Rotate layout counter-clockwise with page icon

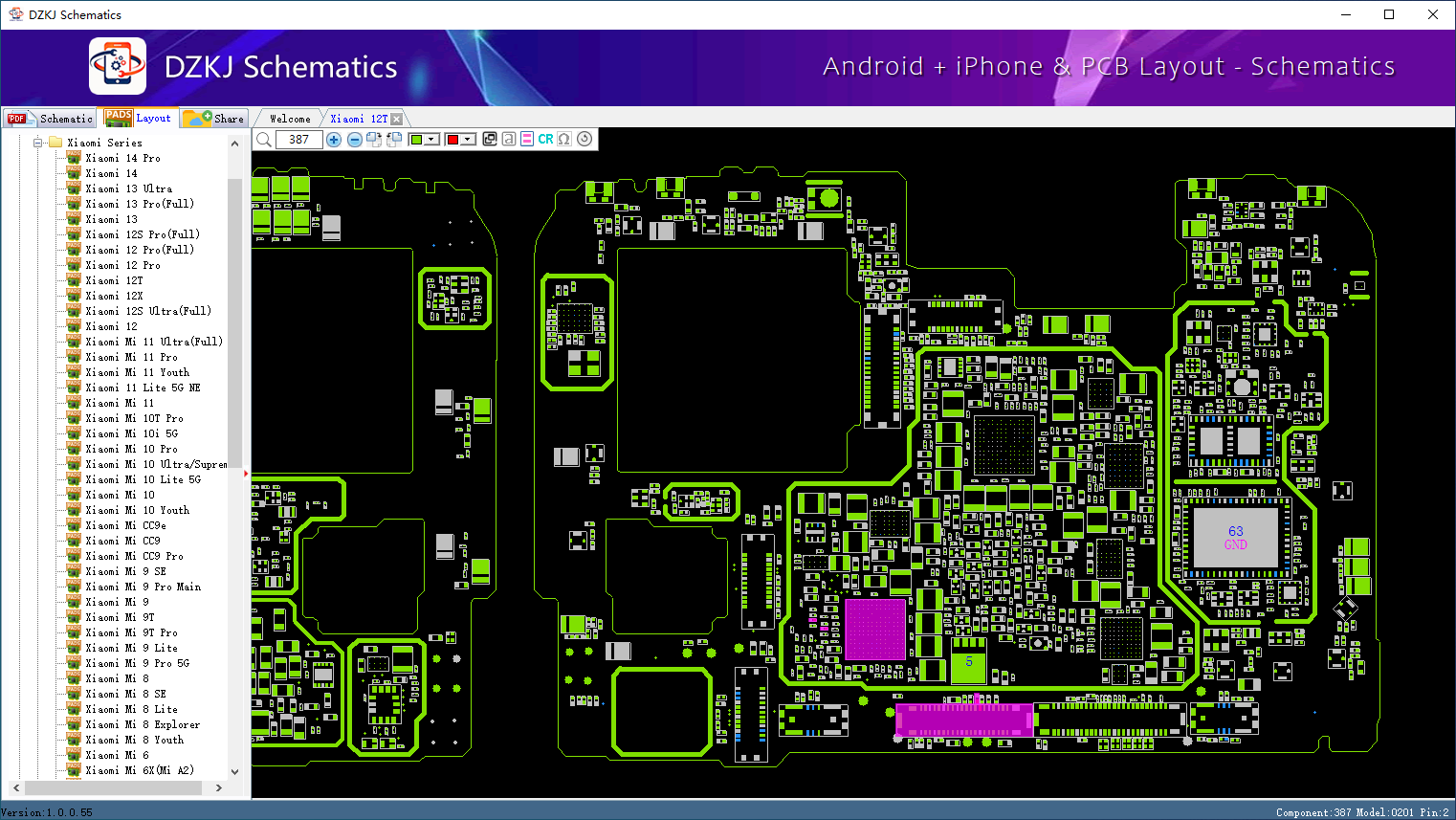pos(394,140)
